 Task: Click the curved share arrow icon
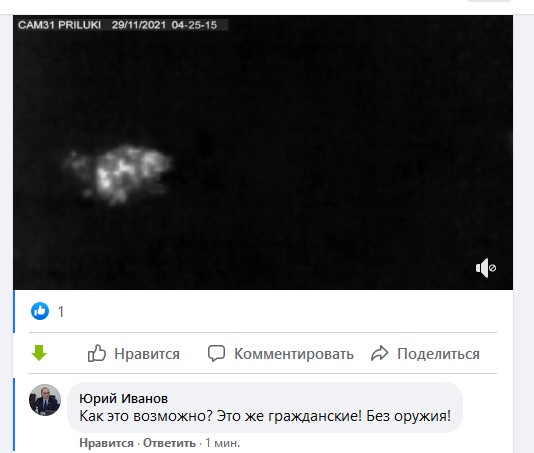[379, 353]
